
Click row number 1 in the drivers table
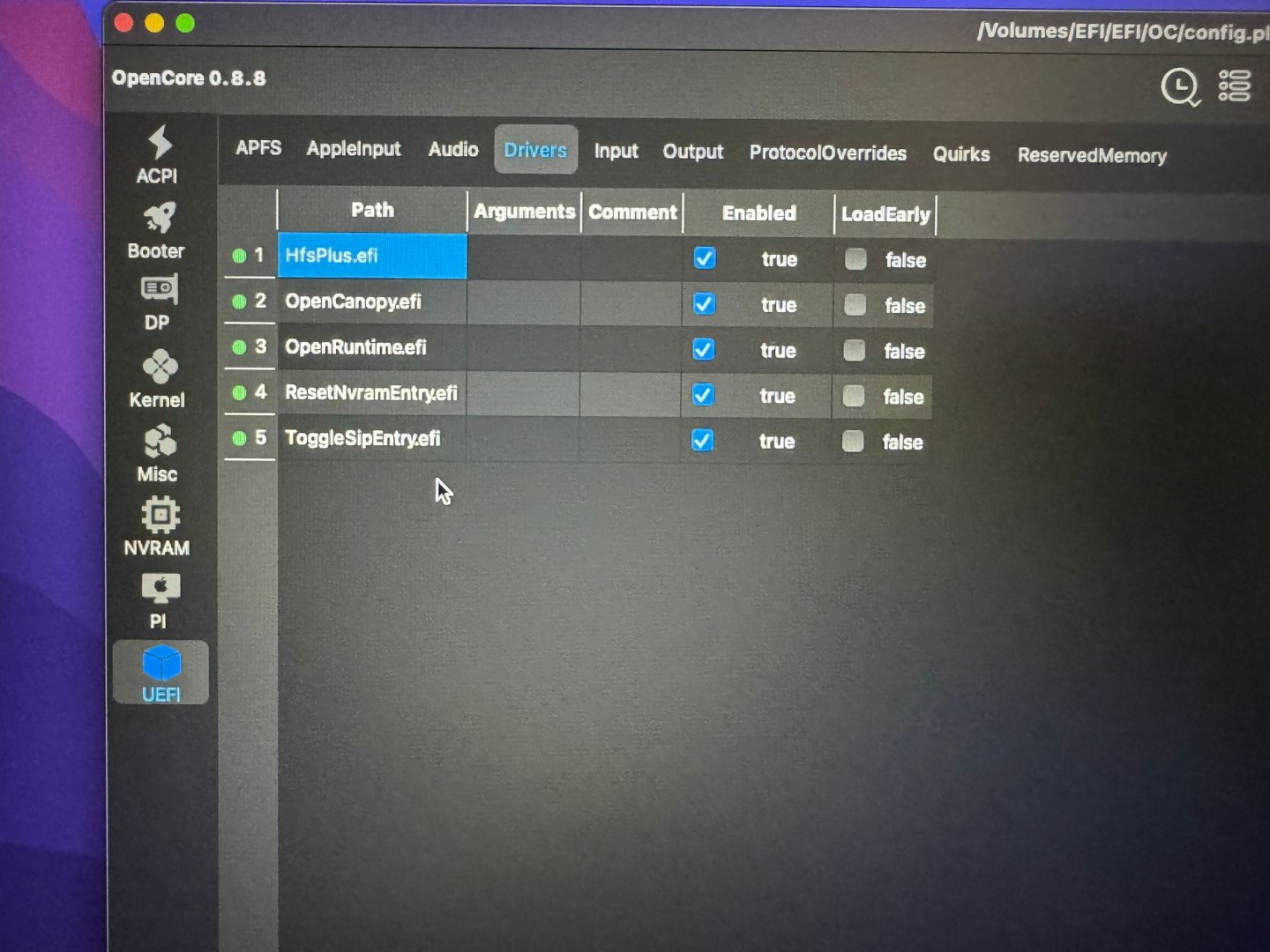coord(259,256)
